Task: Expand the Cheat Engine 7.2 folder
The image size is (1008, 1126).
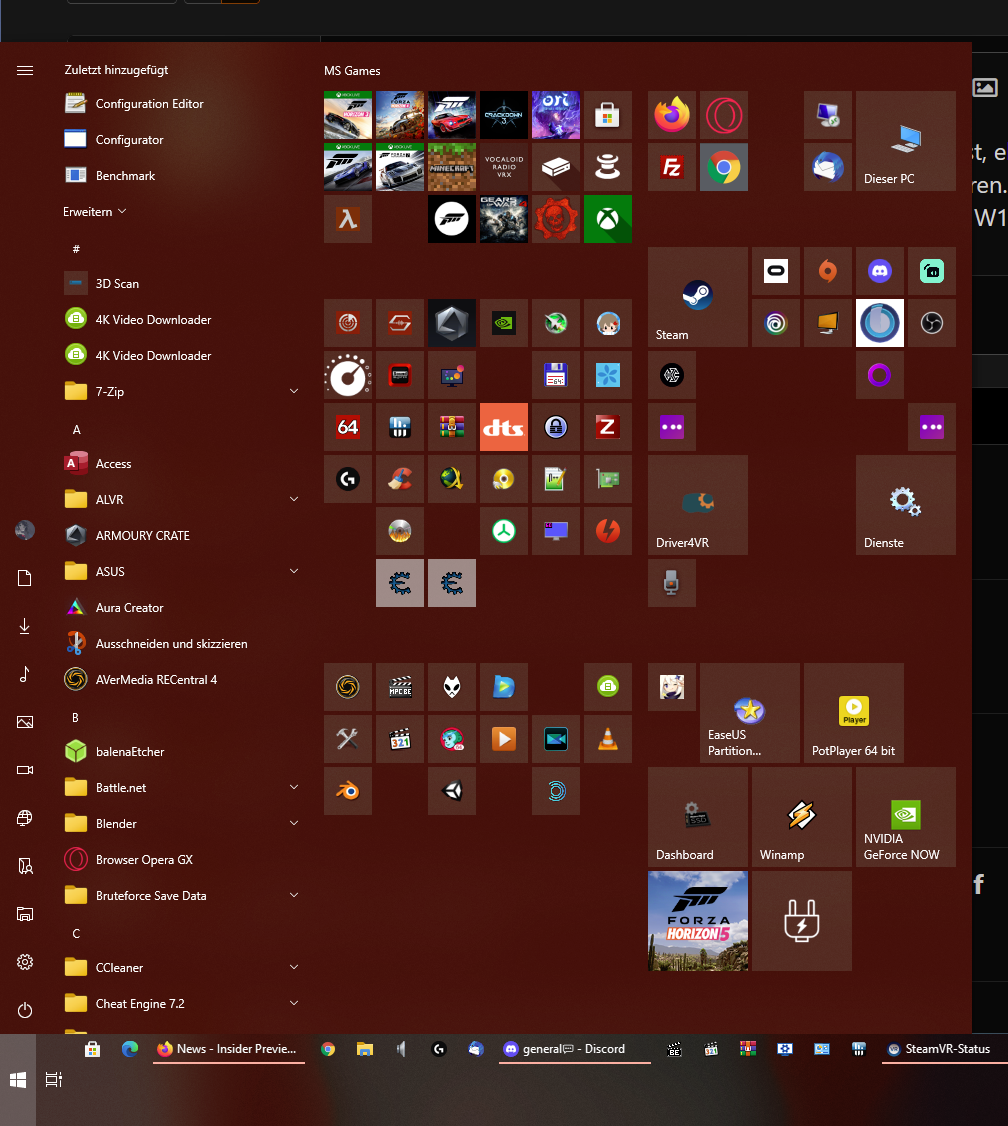Action: point(182,1004)
